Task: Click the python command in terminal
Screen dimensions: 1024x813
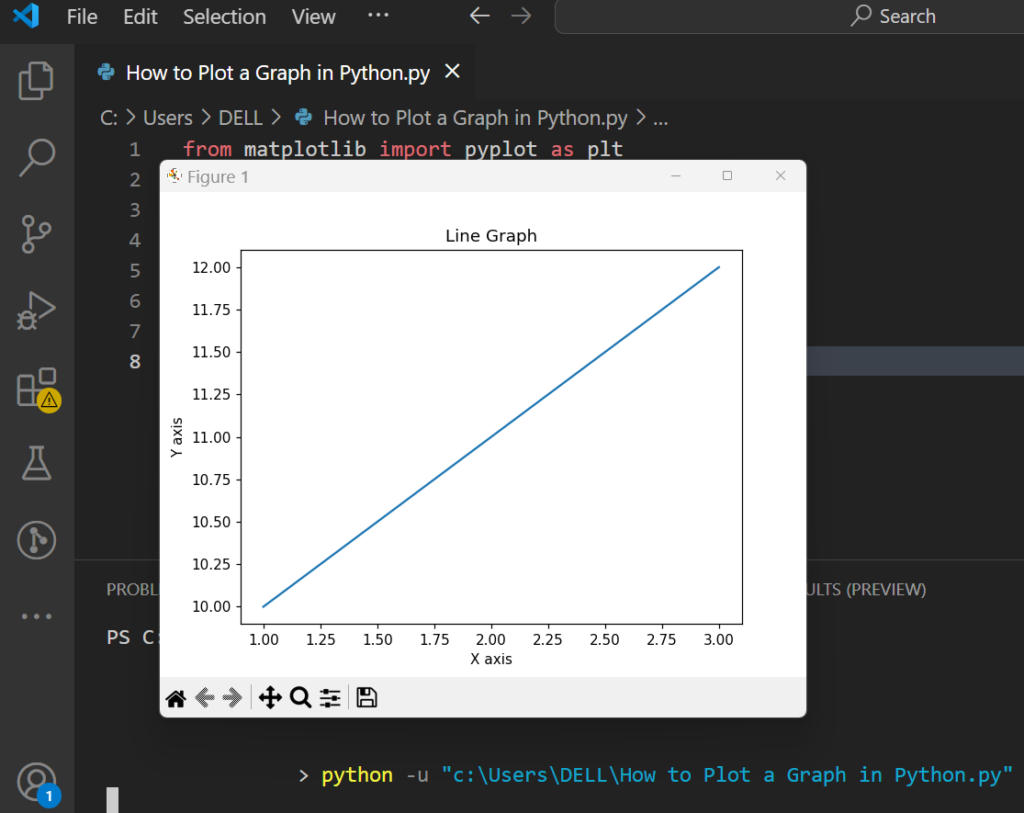Action: [x=357, y=775]
